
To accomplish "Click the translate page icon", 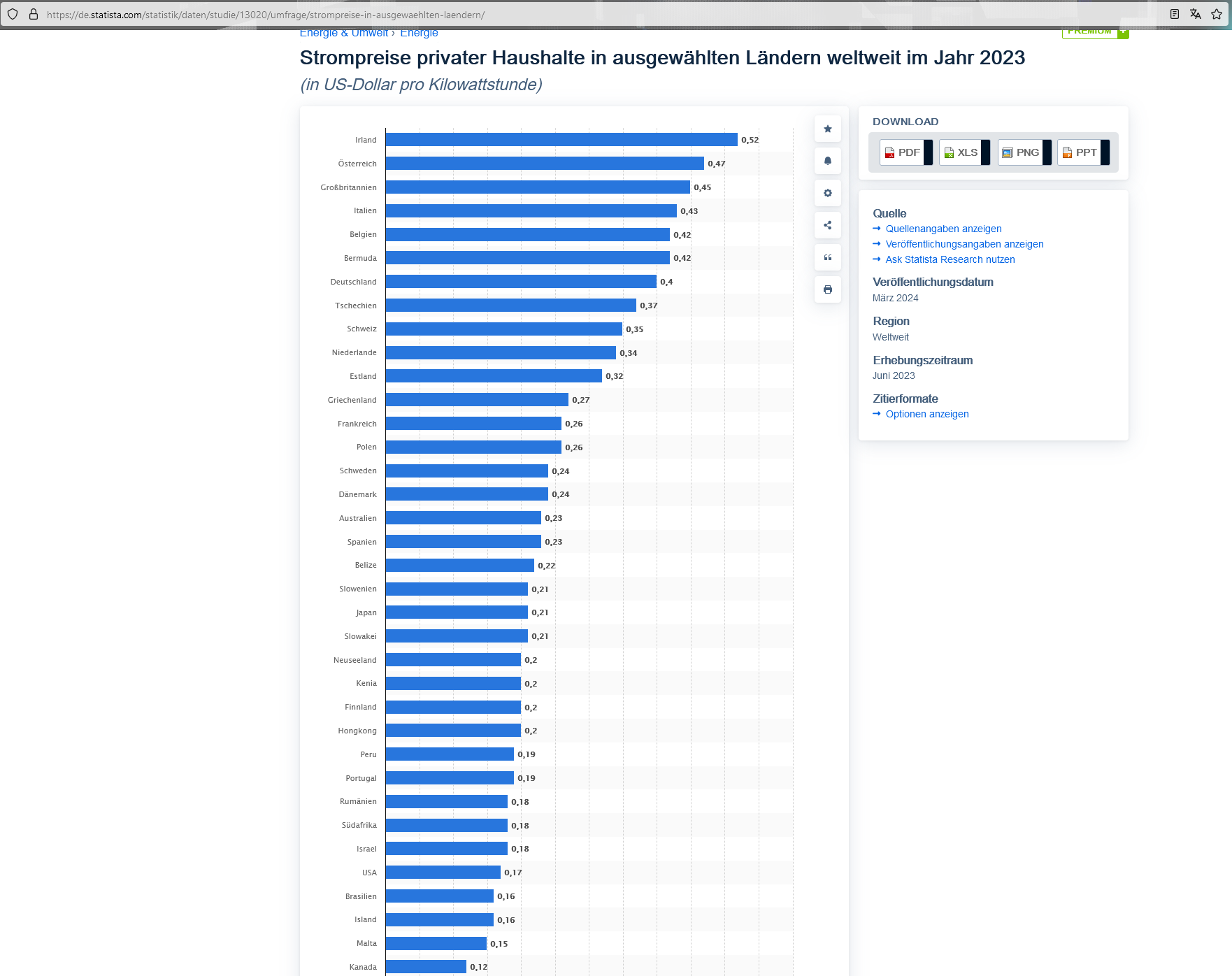I will 1196,14.
